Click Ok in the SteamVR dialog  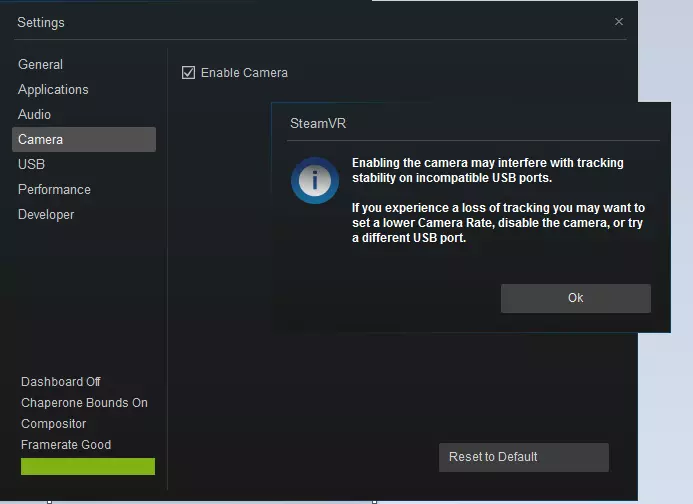tap(575, 298)
